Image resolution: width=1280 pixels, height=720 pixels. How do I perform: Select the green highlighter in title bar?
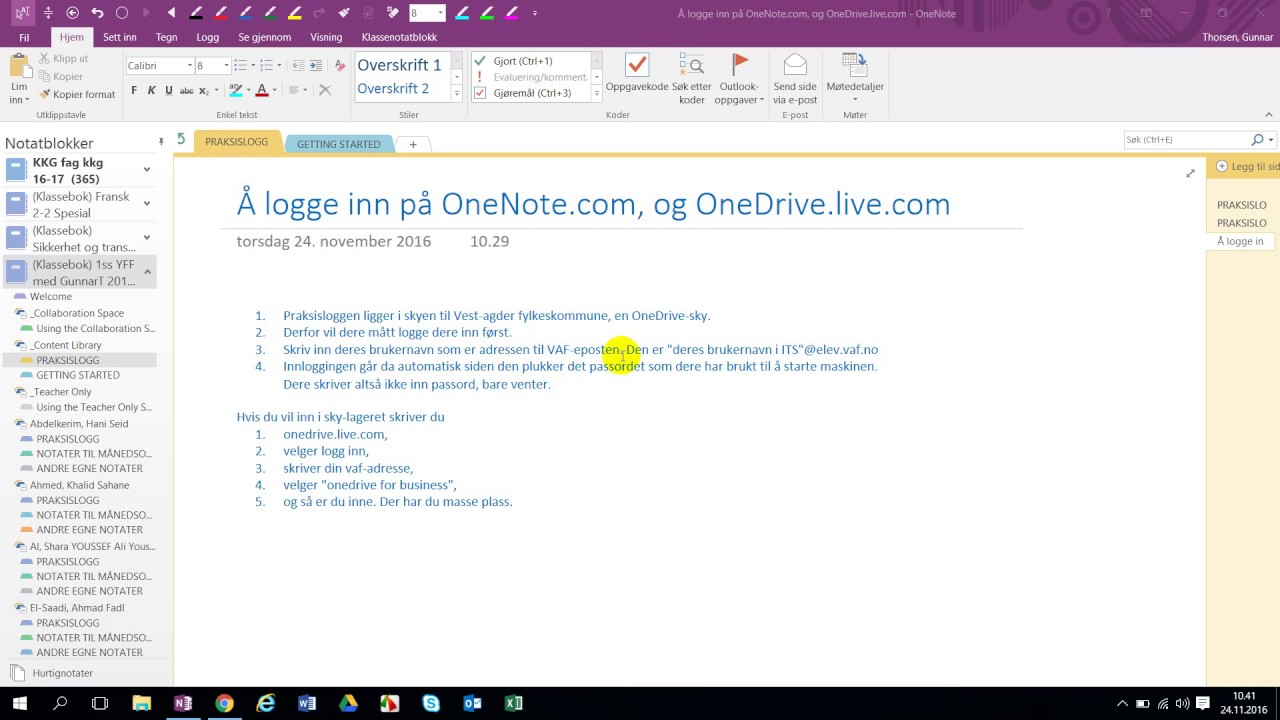[487, 13]
